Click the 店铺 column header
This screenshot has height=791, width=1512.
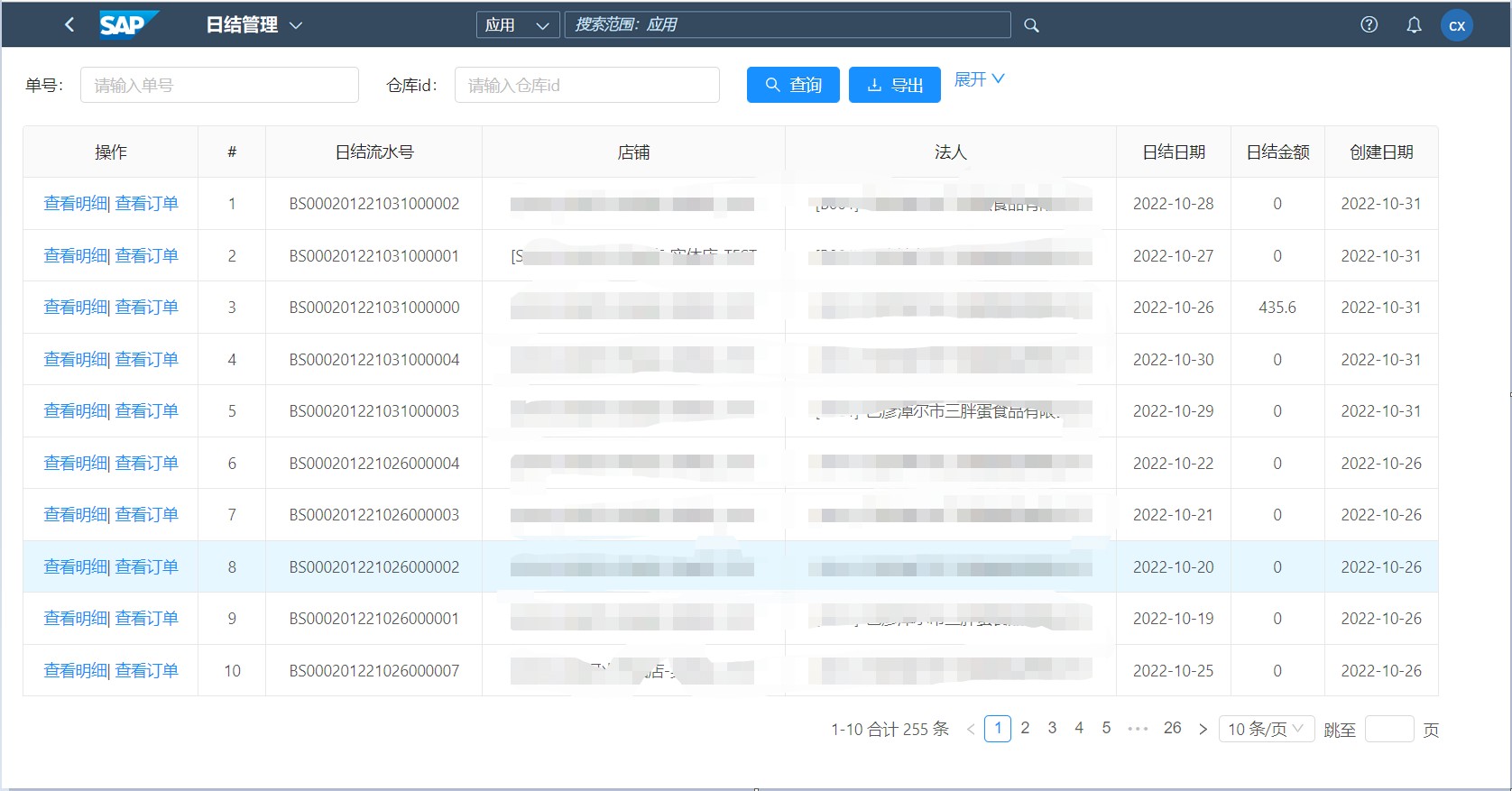(x=633, y=152)
